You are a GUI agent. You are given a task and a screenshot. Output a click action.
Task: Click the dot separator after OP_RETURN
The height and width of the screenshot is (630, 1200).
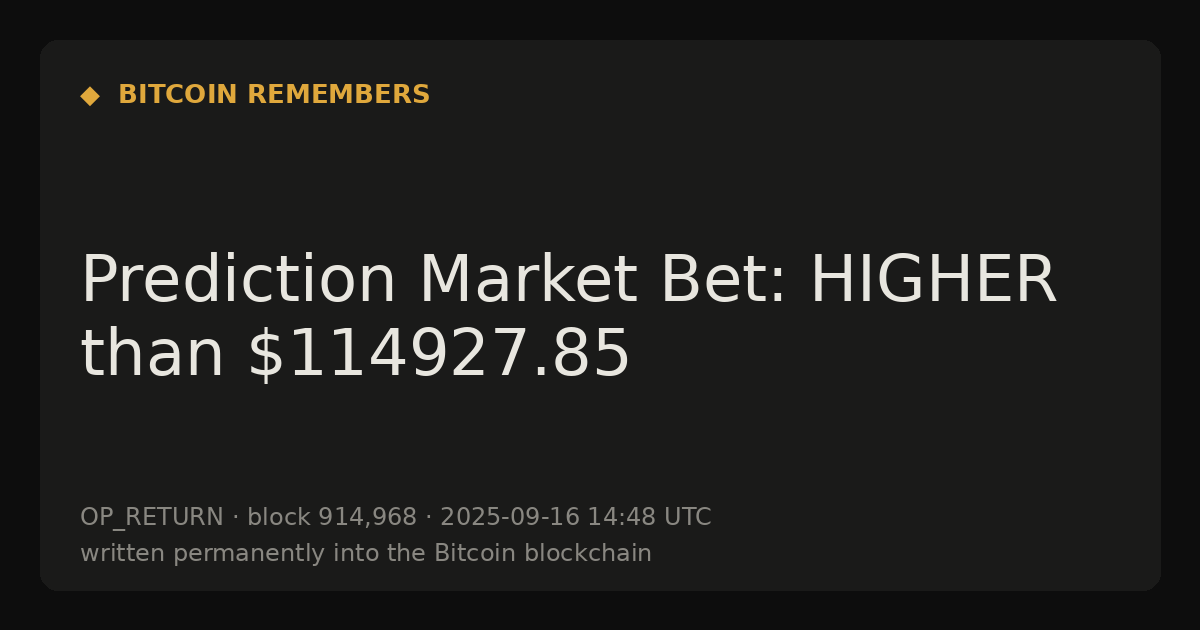click(x=236, y=518)
